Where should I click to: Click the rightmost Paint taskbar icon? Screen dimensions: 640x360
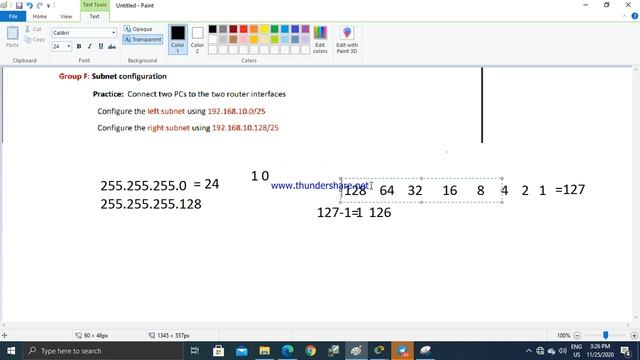coord(425,351)
